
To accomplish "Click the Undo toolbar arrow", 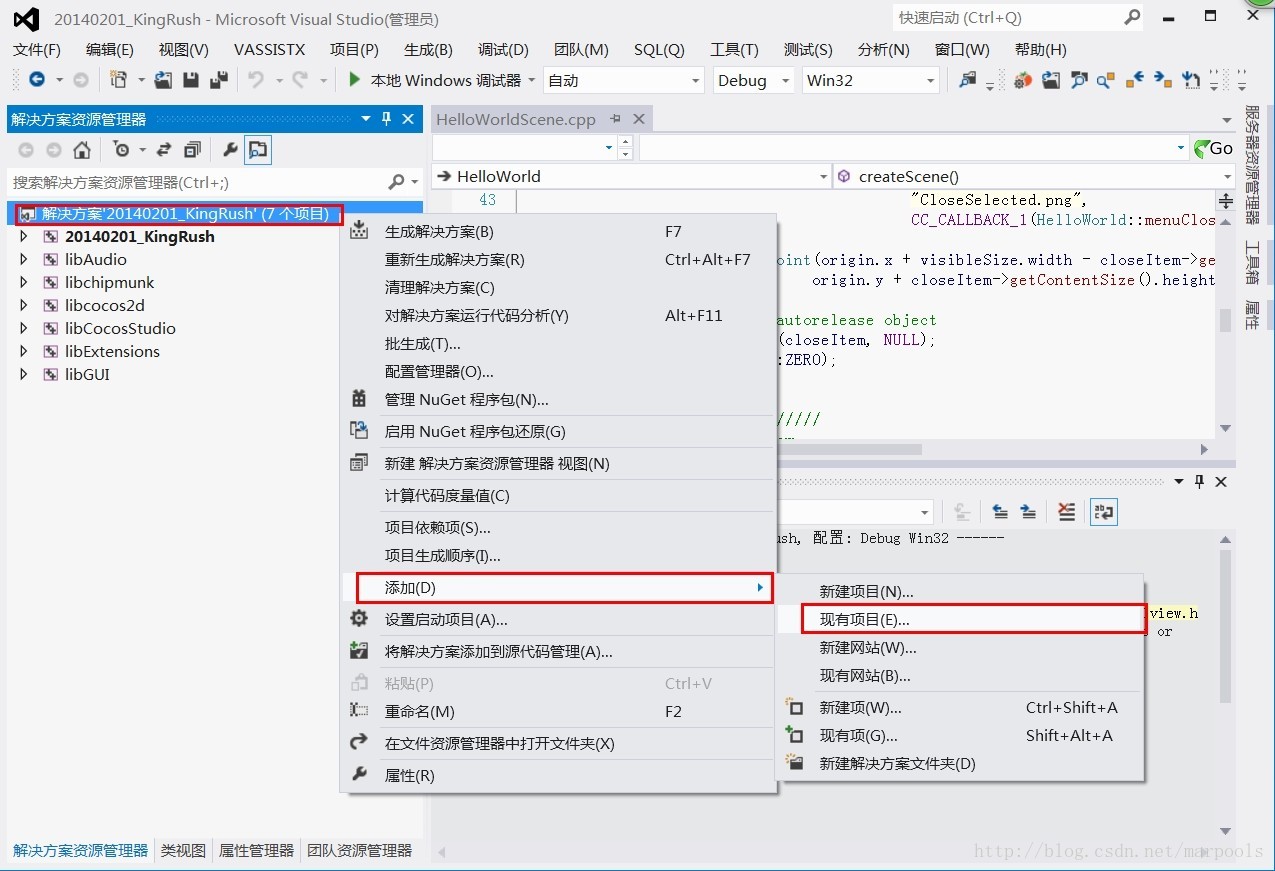I will point(256,80).
